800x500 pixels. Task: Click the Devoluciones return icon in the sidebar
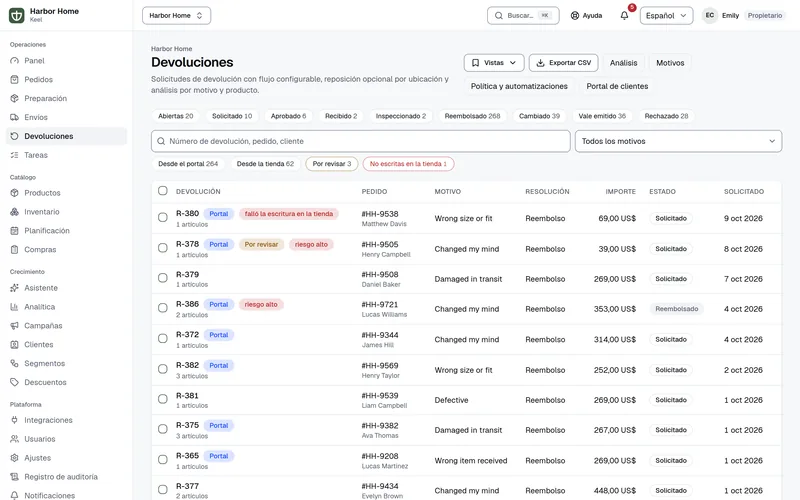click(x=14, y=136)
